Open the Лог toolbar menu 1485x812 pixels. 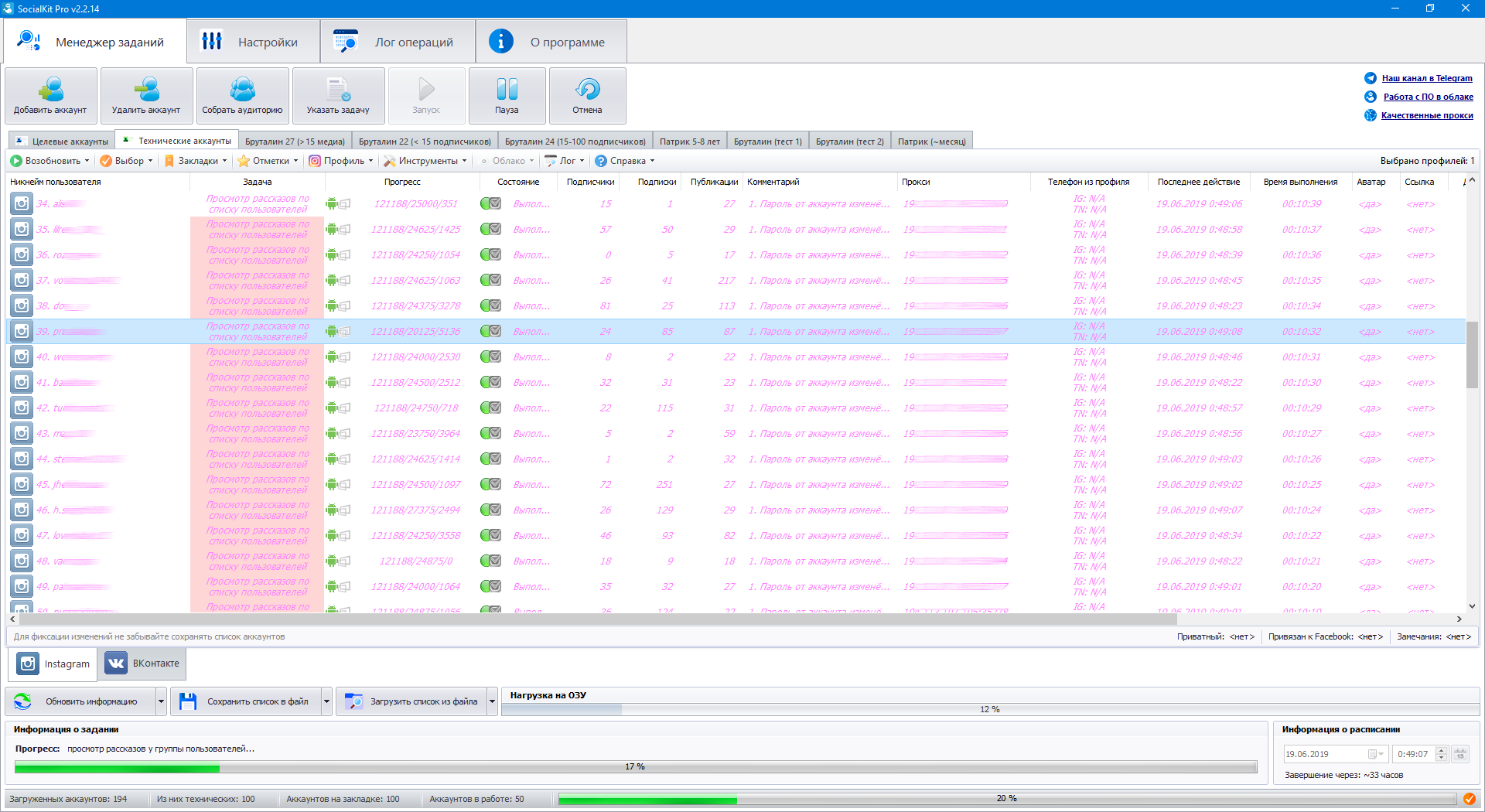[565, 161]
